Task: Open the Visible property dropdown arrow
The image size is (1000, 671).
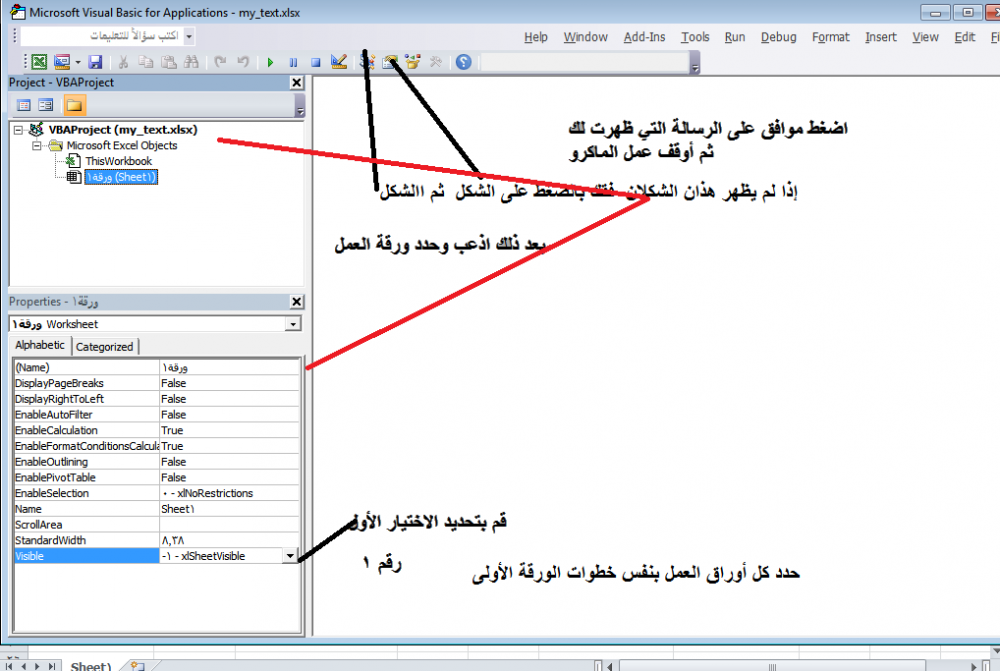Action: tap(290, 556)
